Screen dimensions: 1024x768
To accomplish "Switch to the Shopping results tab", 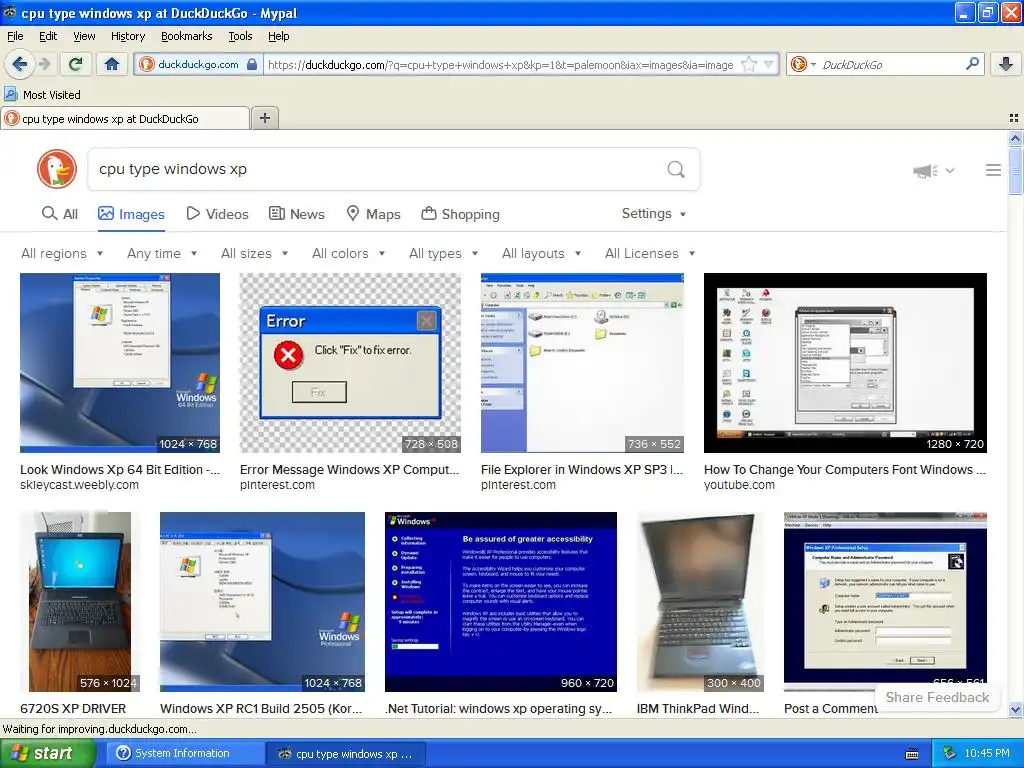I will pos(460,214).
